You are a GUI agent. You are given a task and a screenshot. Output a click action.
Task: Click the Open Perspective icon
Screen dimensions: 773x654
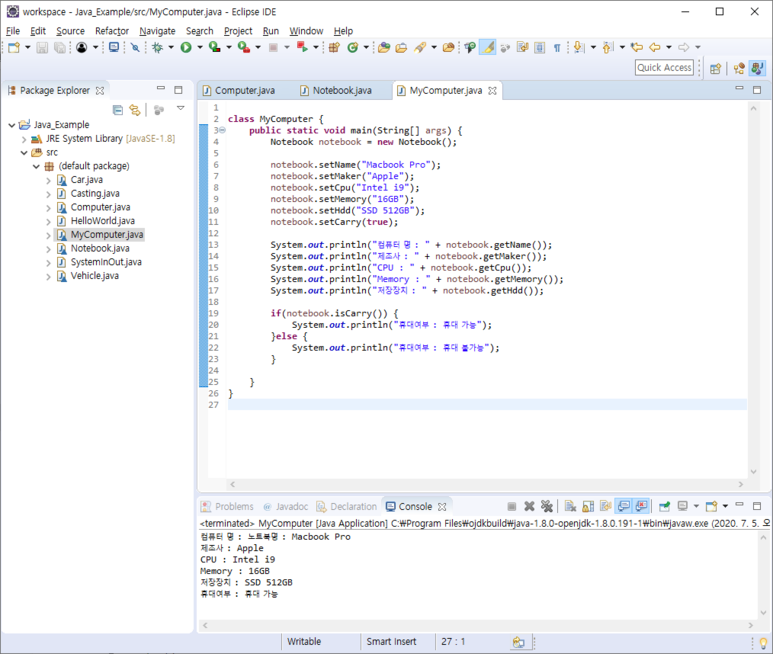click(x=716, y=68)
